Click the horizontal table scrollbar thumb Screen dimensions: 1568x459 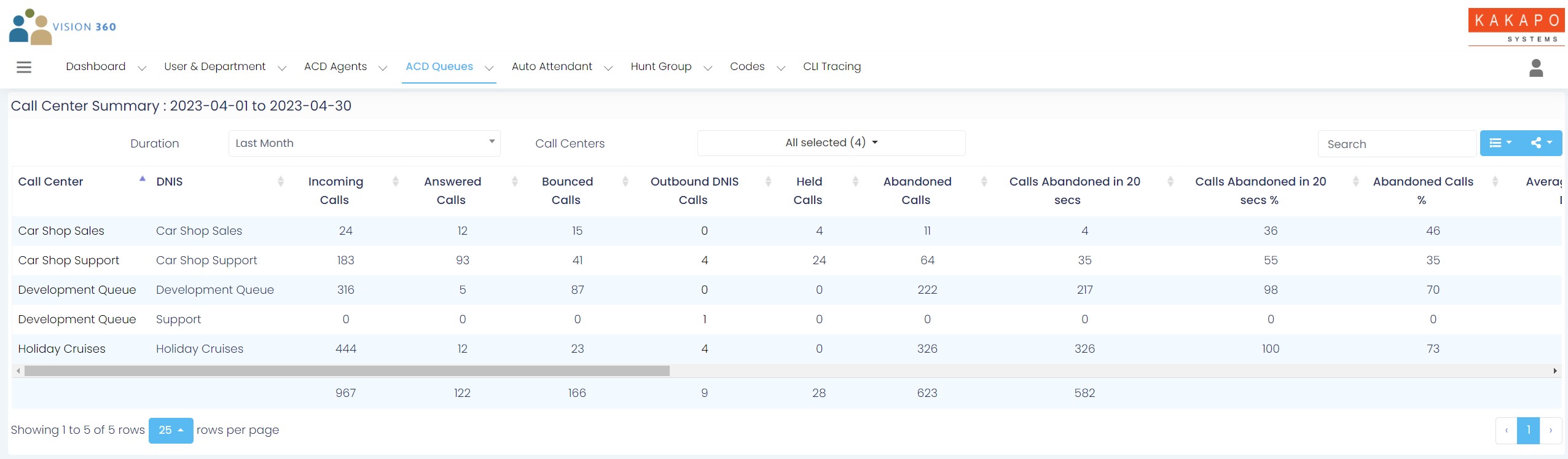tap(347, 371)
